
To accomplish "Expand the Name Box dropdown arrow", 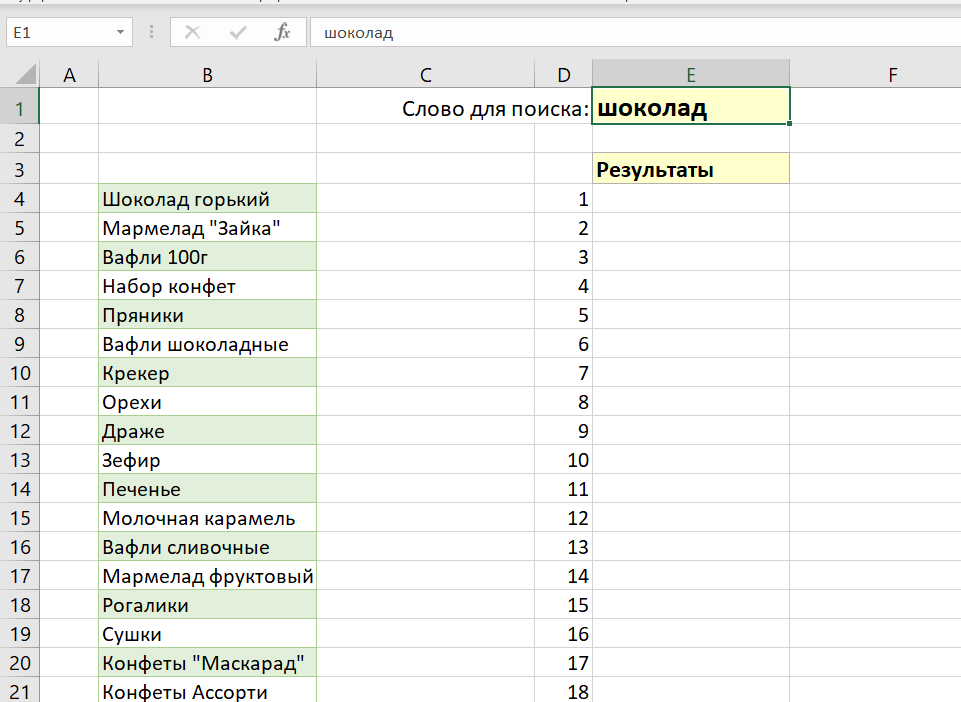I will pos(121,33).
